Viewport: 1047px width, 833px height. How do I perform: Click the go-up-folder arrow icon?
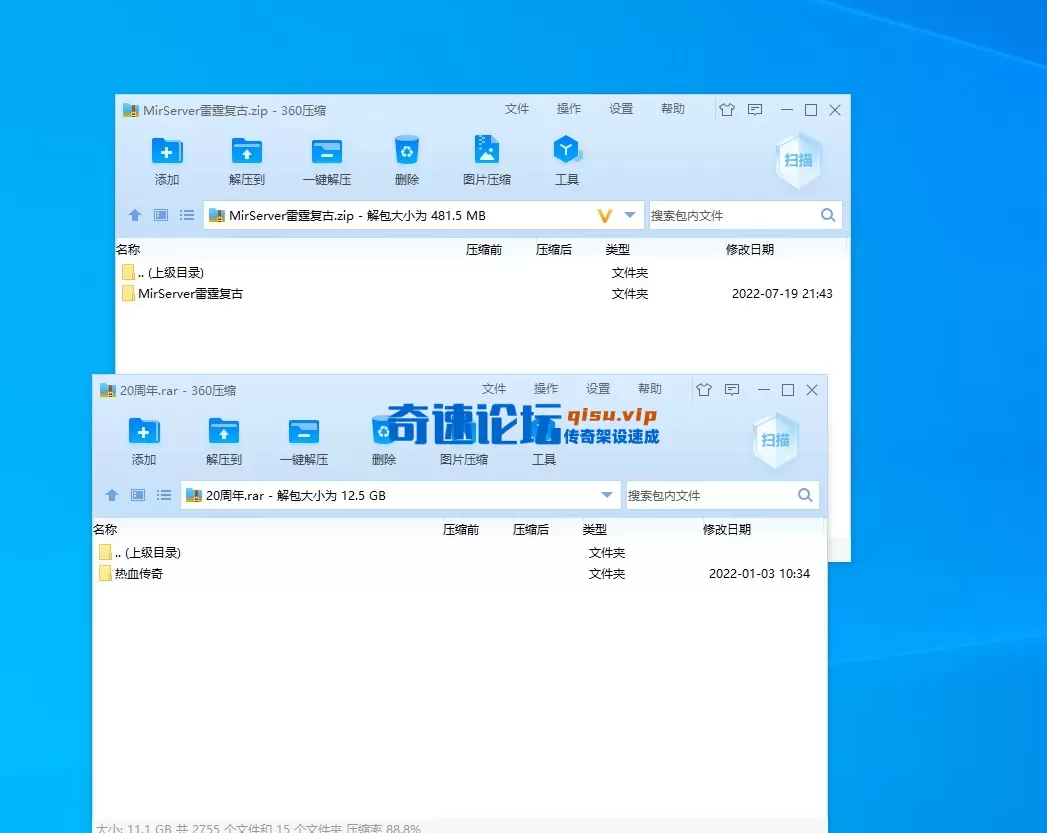pyautogui.click(x=135, y=215)
